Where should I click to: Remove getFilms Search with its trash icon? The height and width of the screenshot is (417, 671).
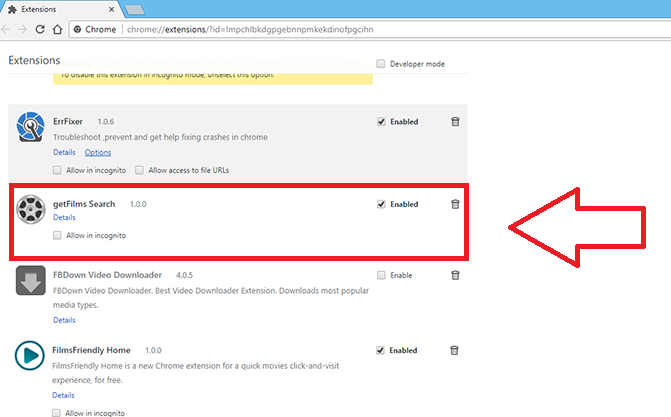(x=455, y=204)
